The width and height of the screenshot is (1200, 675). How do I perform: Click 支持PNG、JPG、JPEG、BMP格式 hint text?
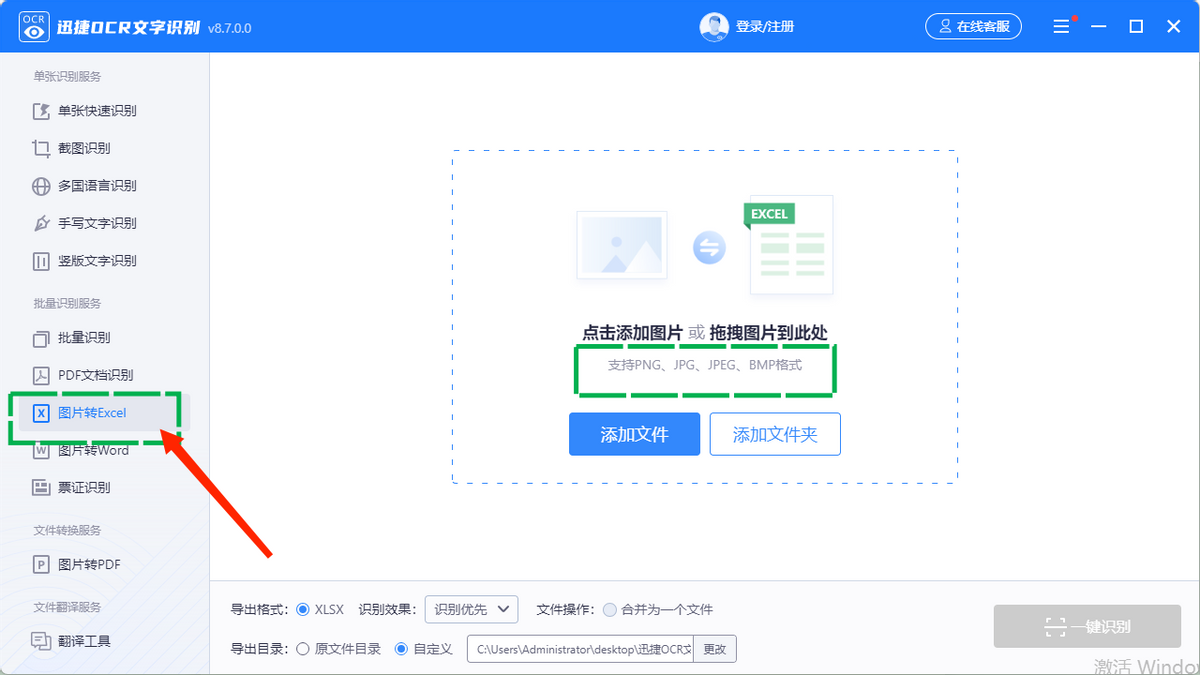[x=705, y=365]
